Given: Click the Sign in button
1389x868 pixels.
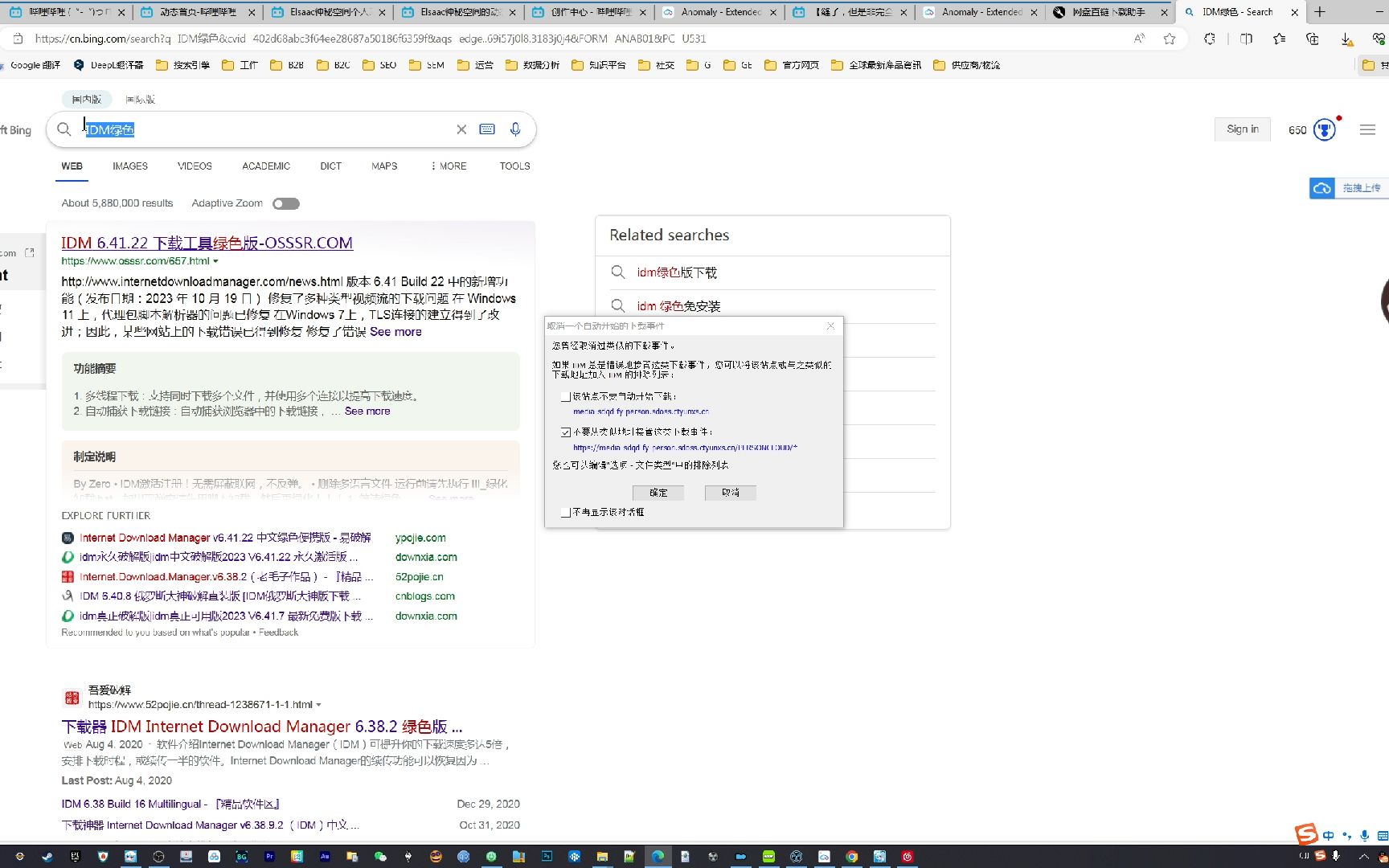Looking at the screenshot, I should (1243, 129).
